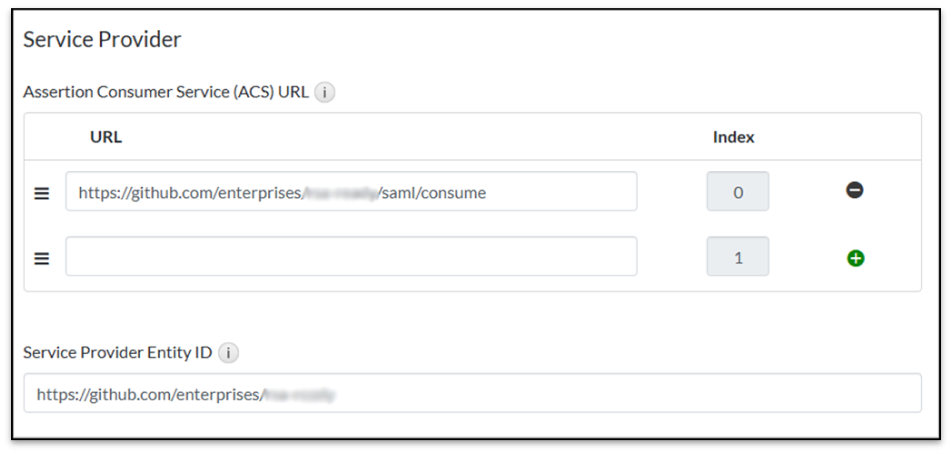Screen dimensions: 952x454
Task: Click the Service Provider Entity ID label text
Action: coord(118,353)
